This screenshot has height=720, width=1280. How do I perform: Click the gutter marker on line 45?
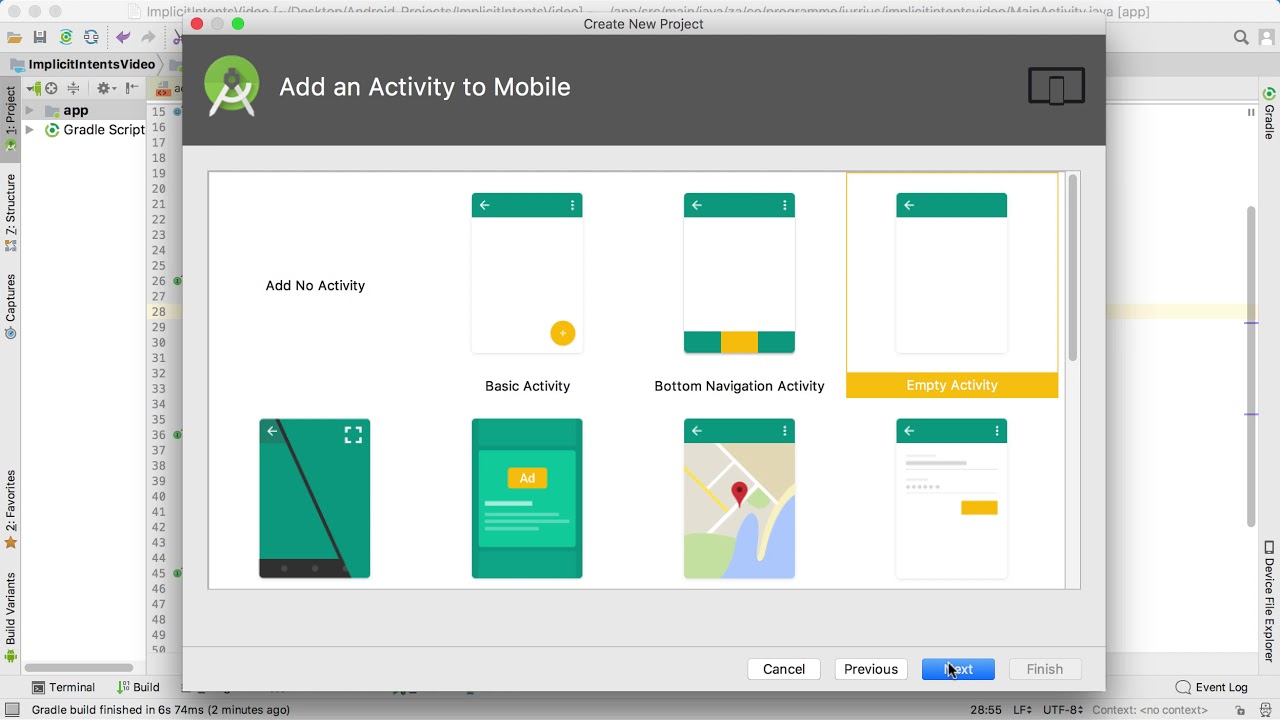coord(177,573)
